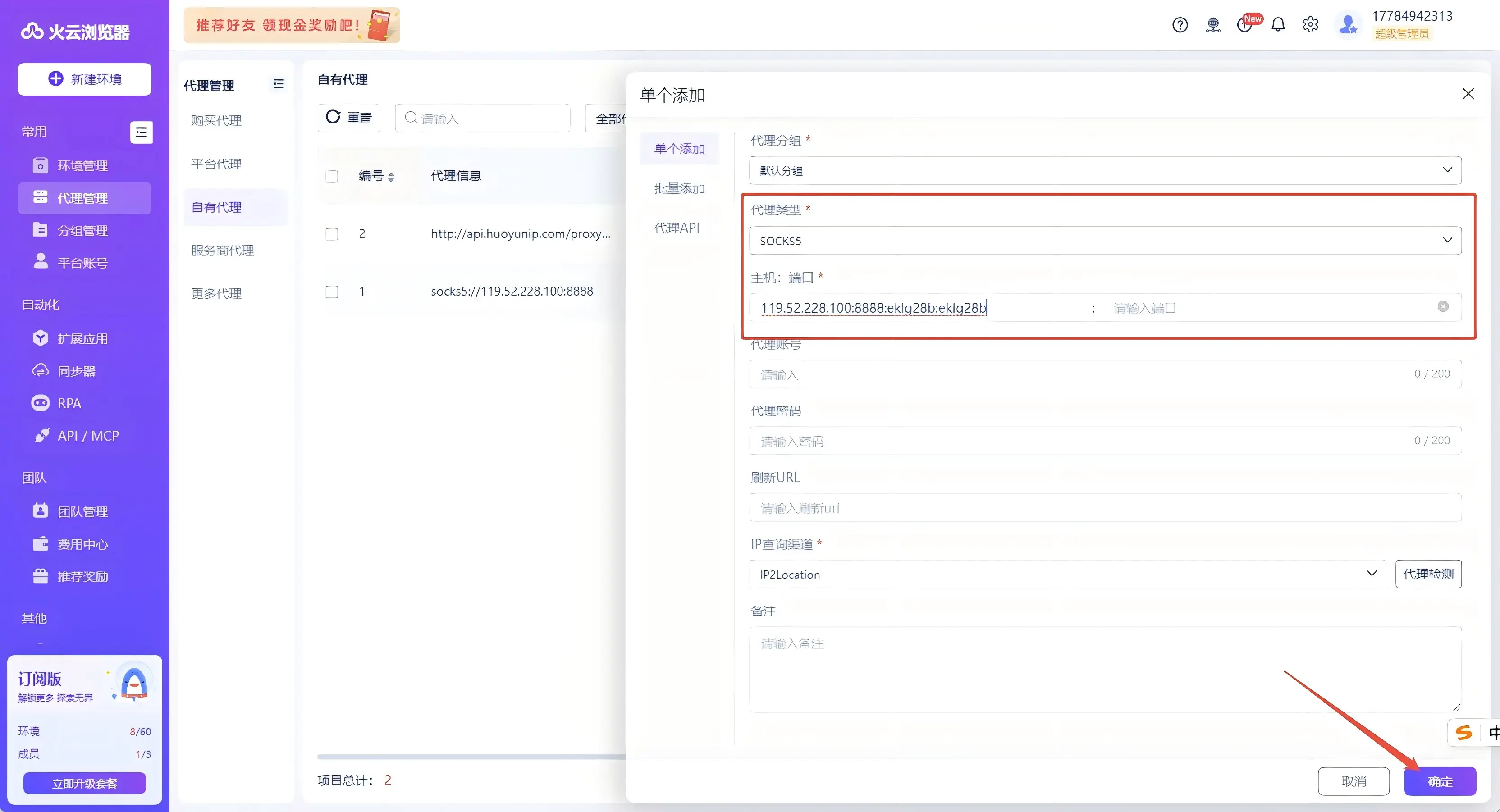Open 分组管理 in sidebar

click(x=85, y=231)
